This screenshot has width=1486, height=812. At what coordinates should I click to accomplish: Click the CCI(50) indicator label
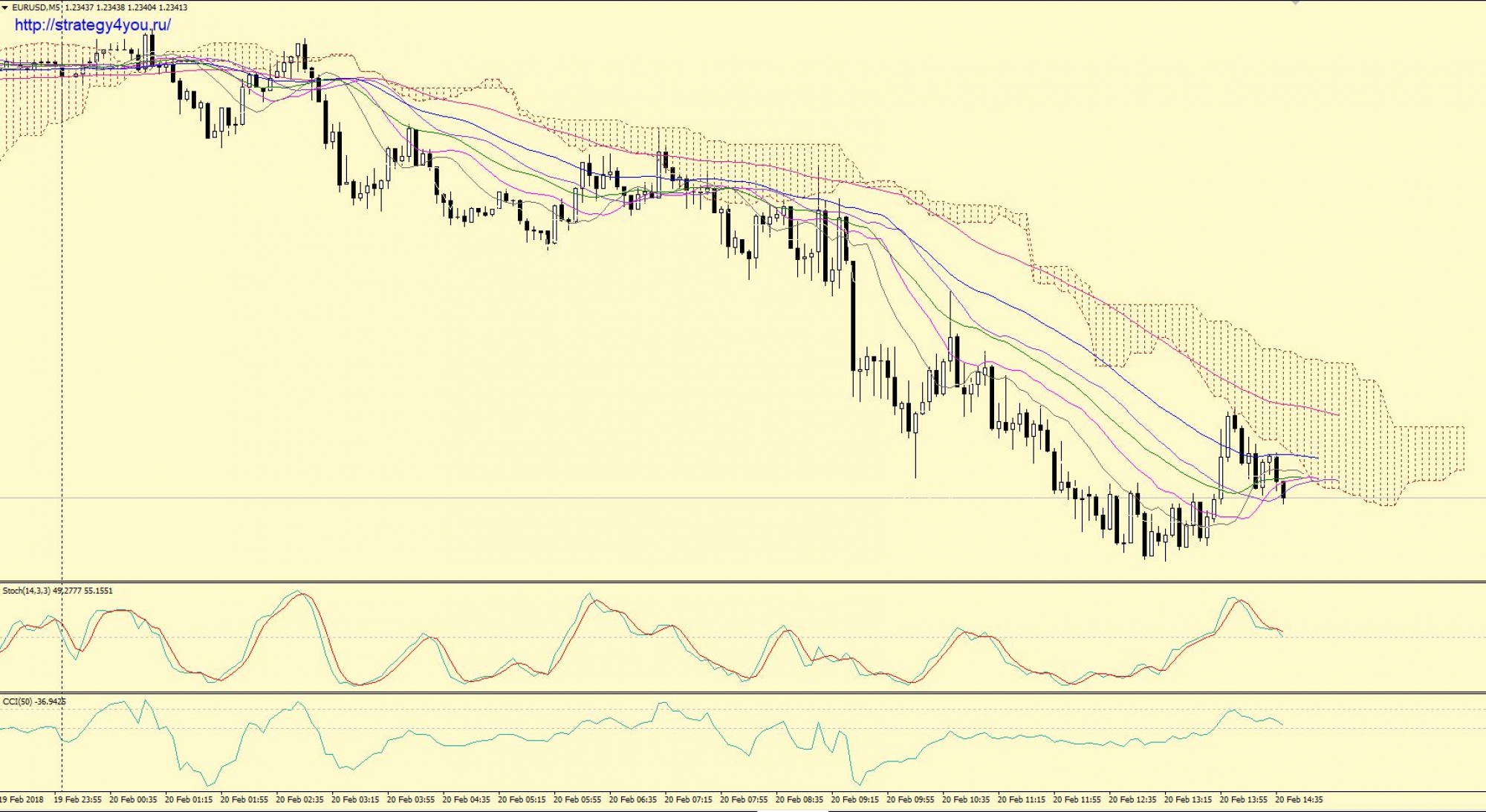[17, 701]
